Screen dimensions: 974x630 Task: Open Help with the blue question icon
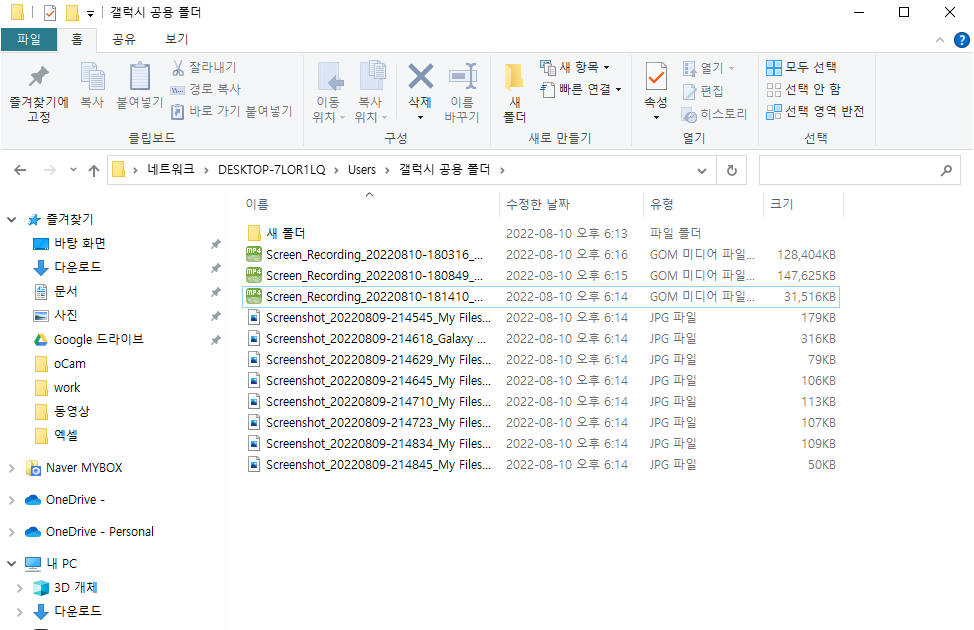[962, 40]
